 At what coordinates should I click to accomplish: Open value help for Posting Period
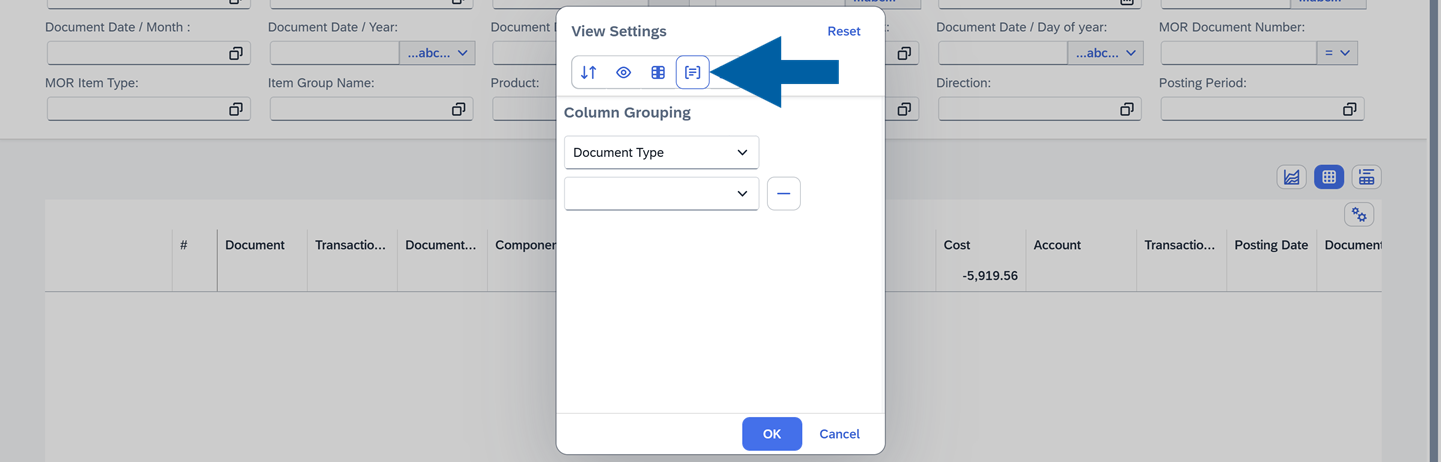coord(1349,109)
